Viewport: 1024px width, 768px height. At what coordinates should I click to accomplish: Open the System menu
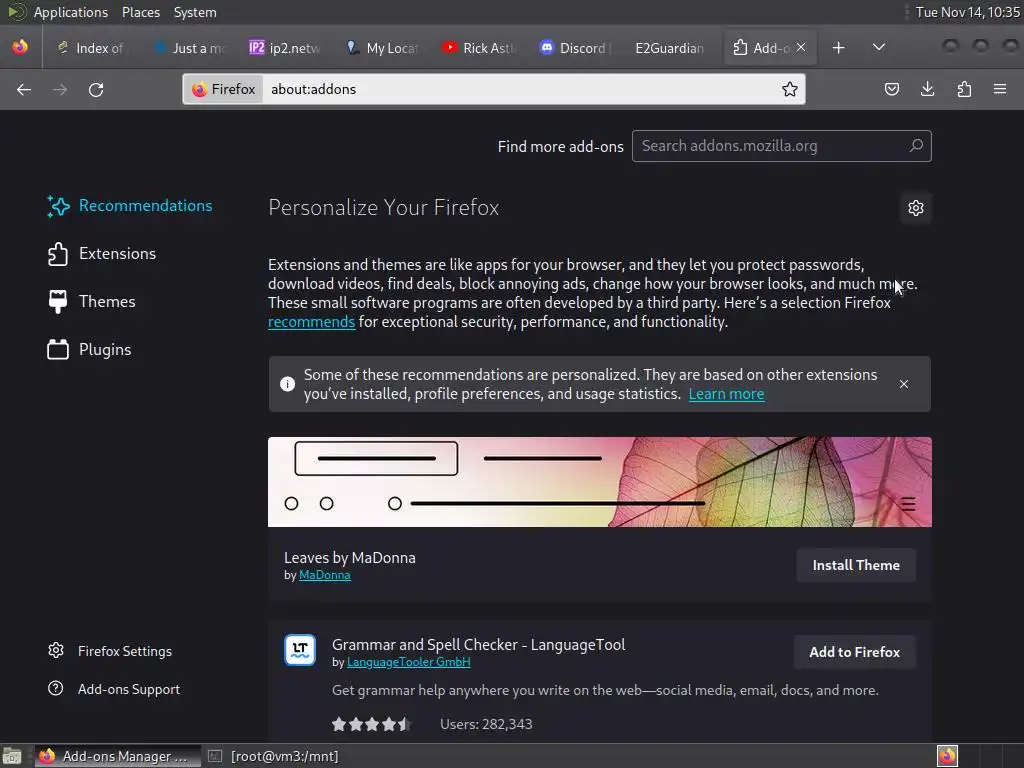pos(195,12)
